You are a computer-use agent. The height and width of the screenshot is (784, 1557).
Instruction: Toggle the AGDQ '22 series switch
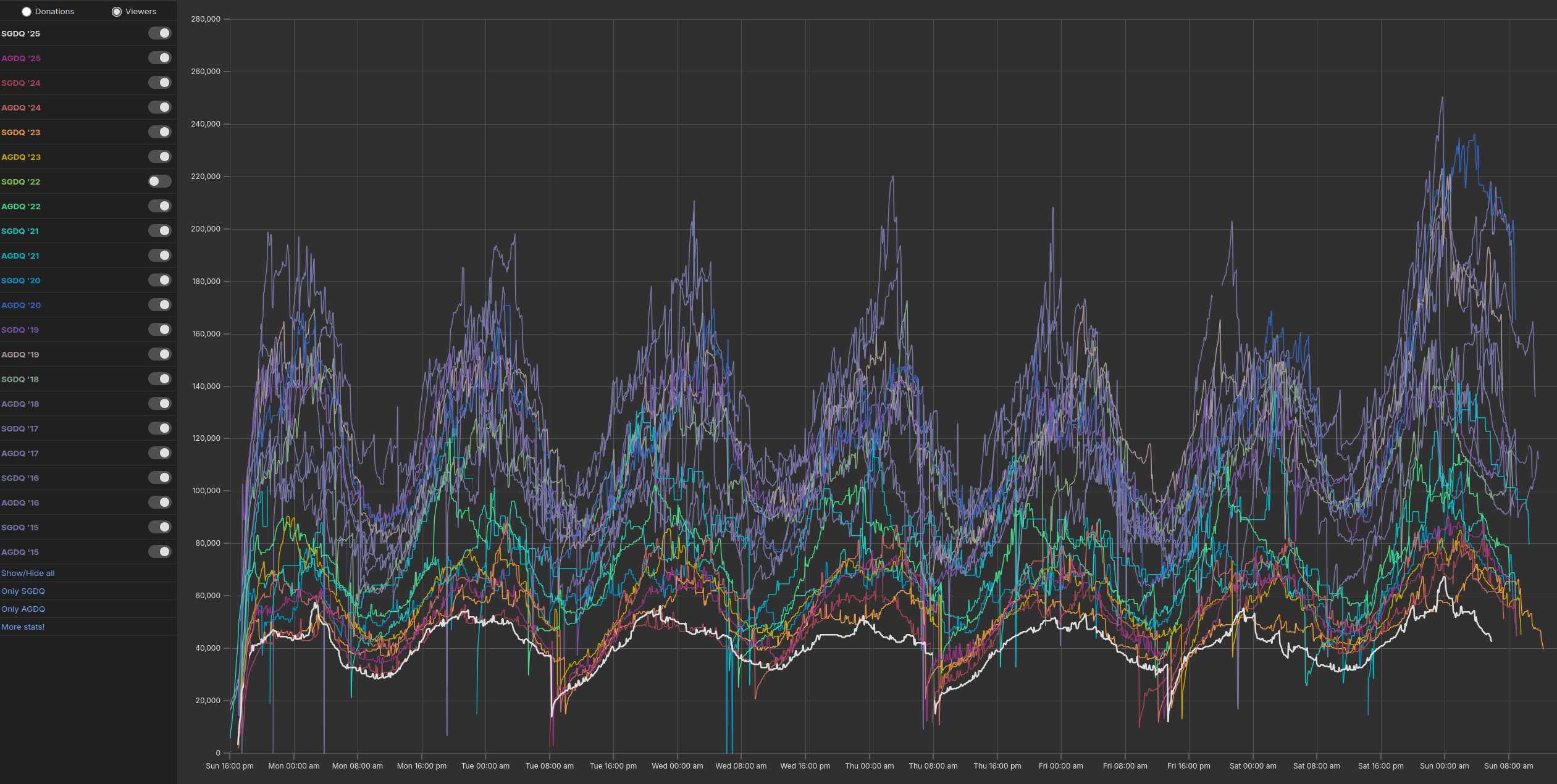pos(160,206)
